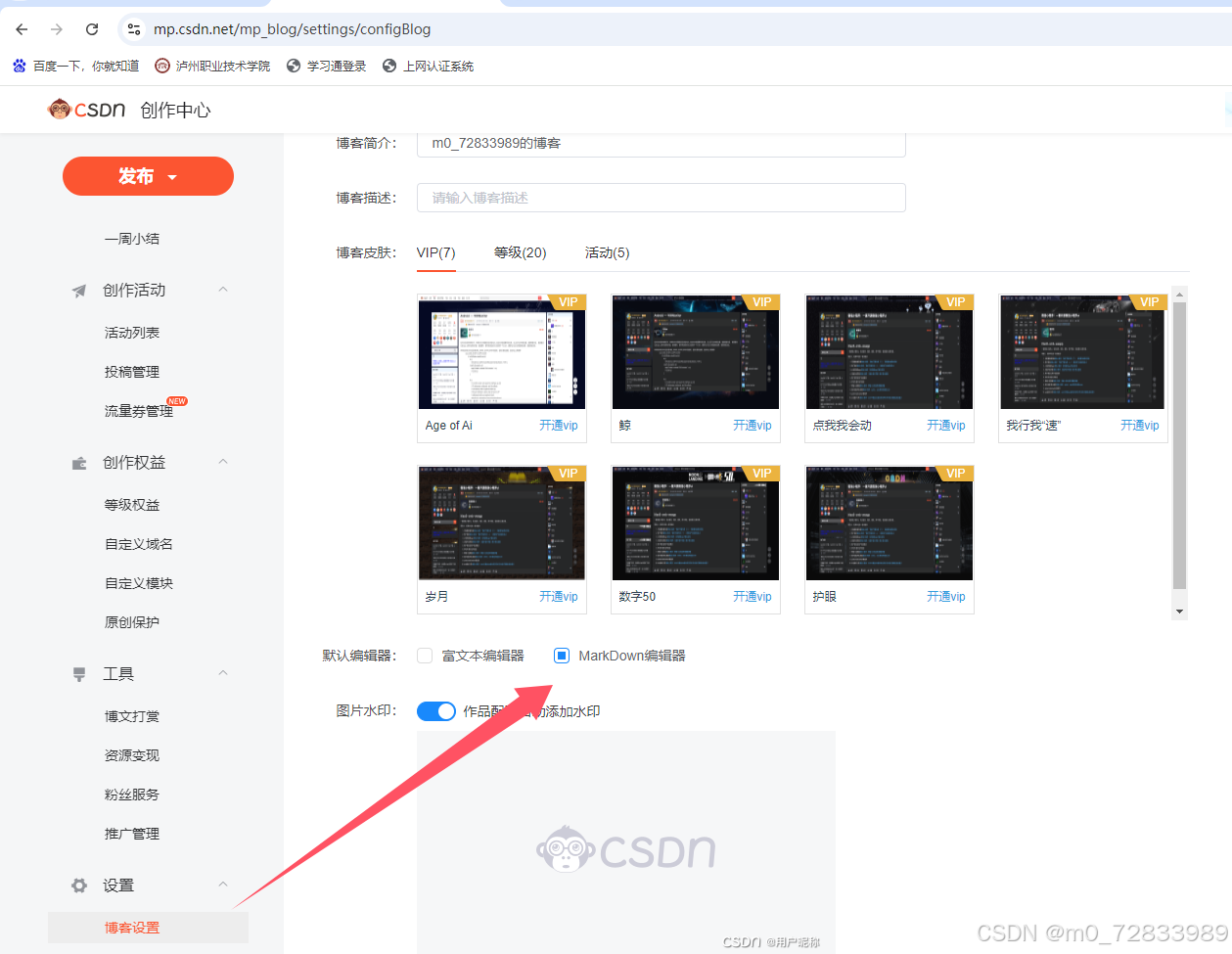This screenshot has height=954, width=1232.
Task: Select 博客设置 in sidebar
Action: point(148,928)
